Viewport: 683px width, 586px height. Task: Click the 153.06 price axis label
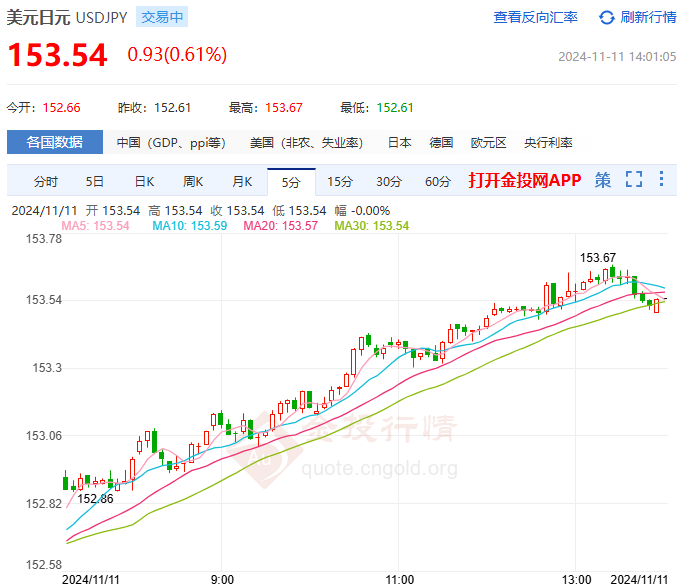pyautogui.click(x=44, y=436)
